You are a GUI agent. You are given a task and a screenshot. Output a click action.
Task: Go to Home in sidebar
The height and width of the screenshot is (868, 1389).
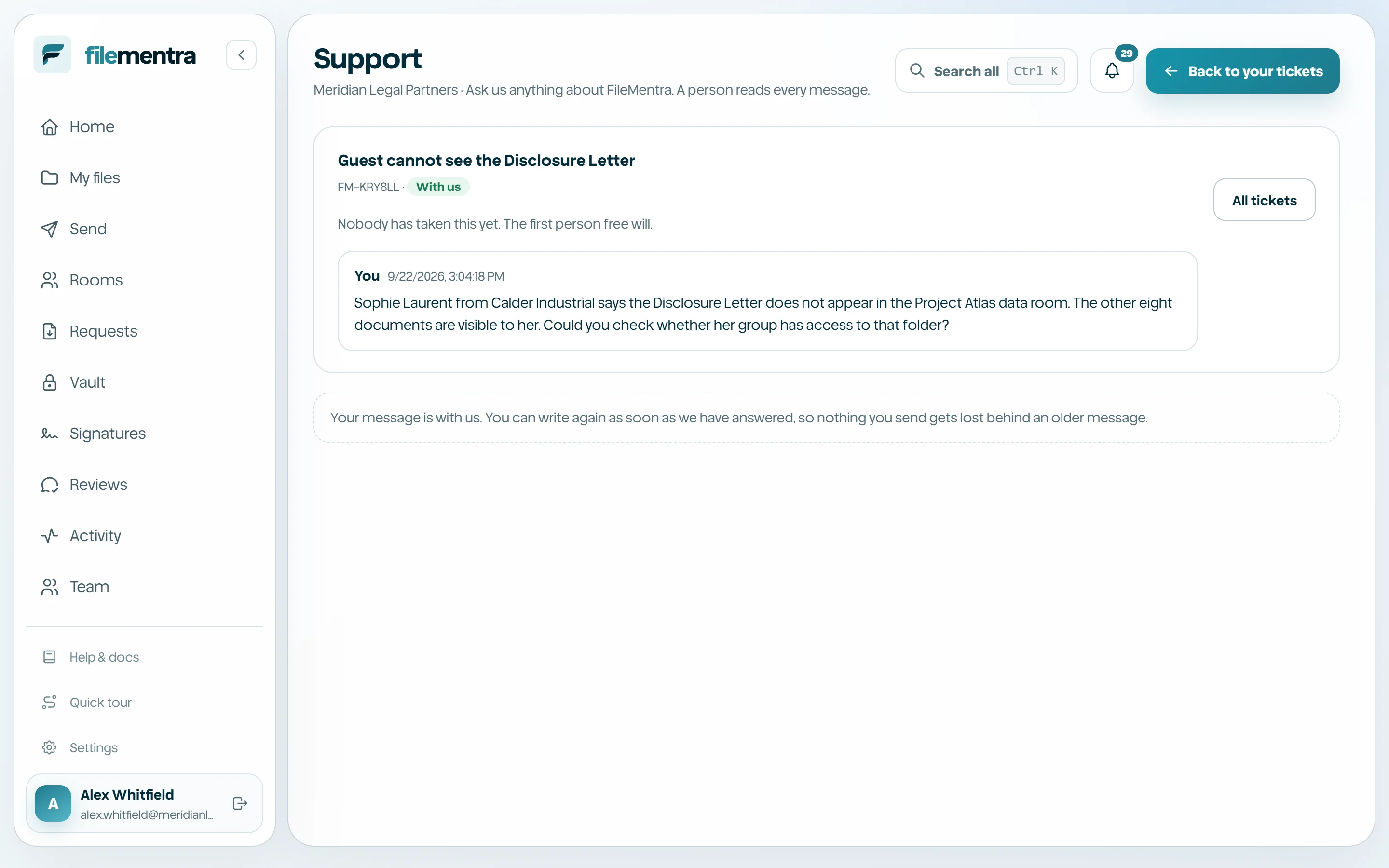(x=144, y=127)
